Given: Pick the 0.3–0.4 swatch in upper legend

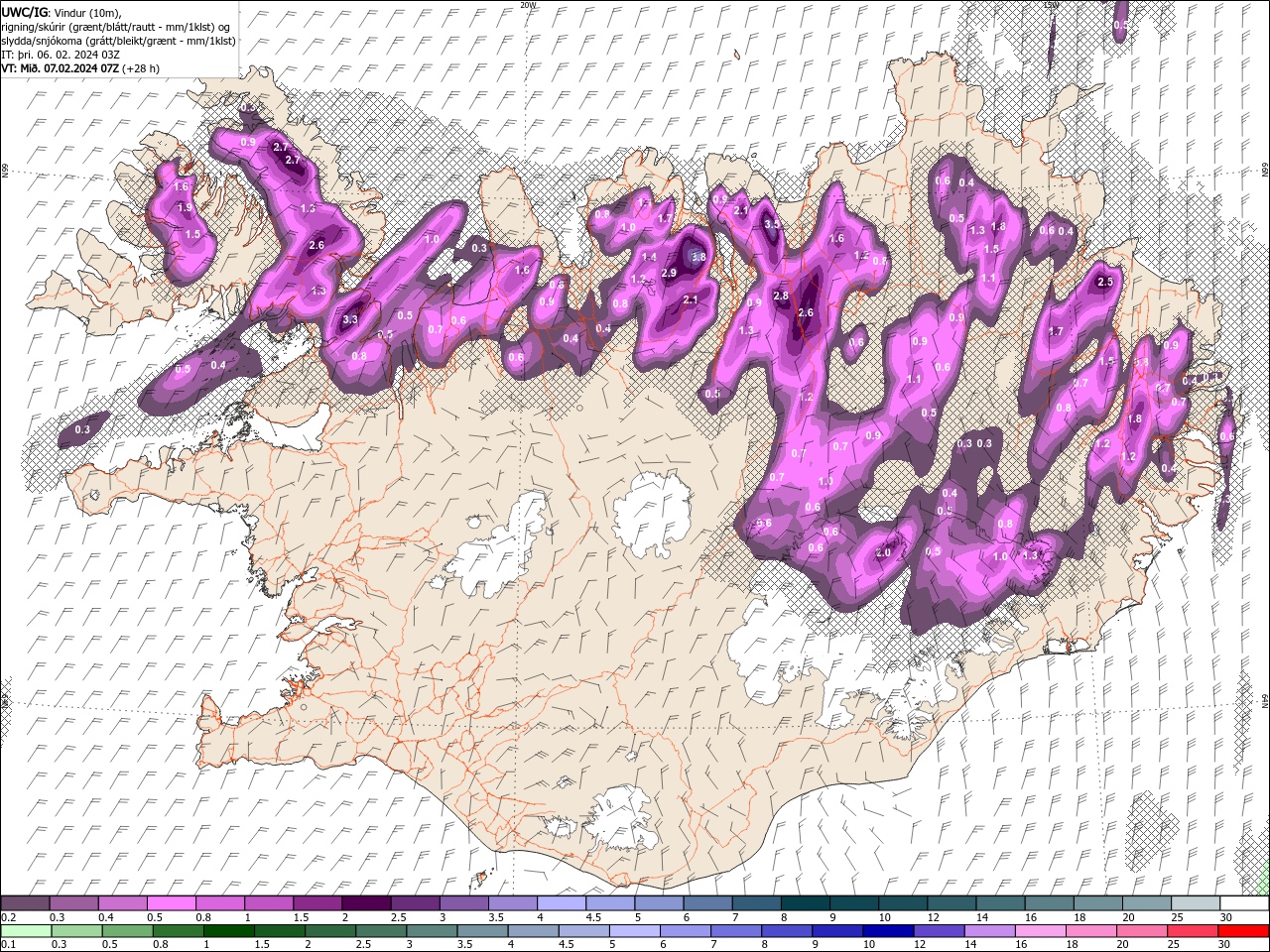Looking at the screenshot, I should click(73, 903).
